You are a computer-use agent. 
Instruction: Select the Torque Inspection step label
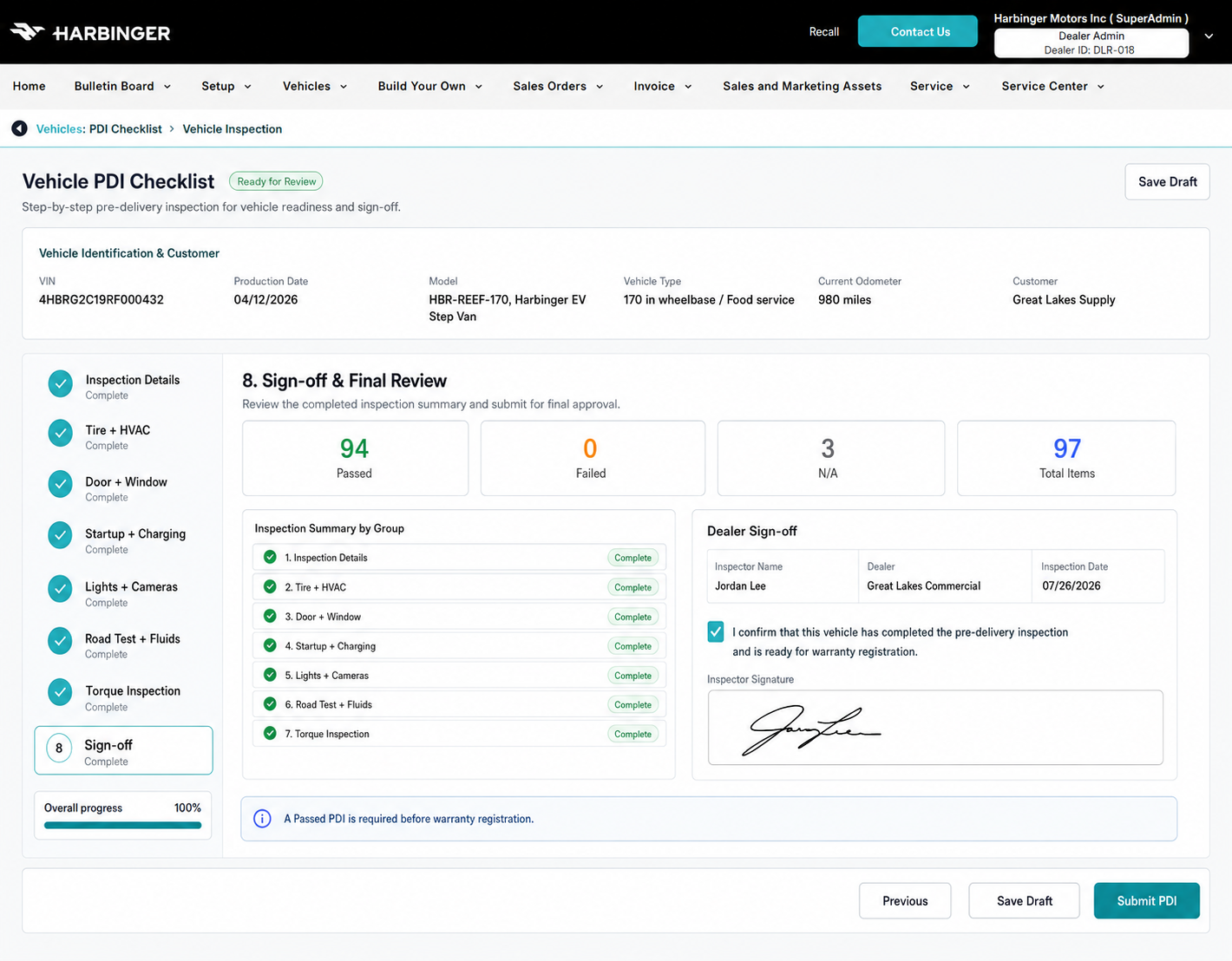(133, 691)
